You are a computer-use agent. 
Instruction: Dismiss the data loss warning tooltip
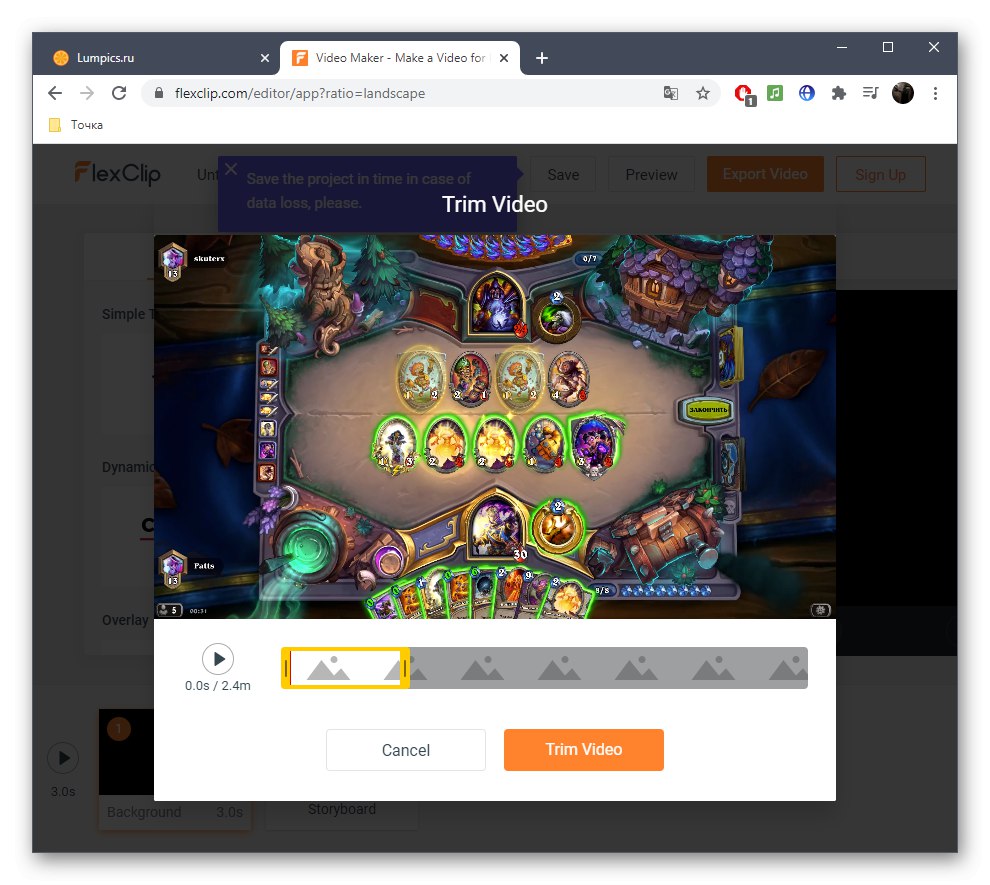[x=231, y=169]
